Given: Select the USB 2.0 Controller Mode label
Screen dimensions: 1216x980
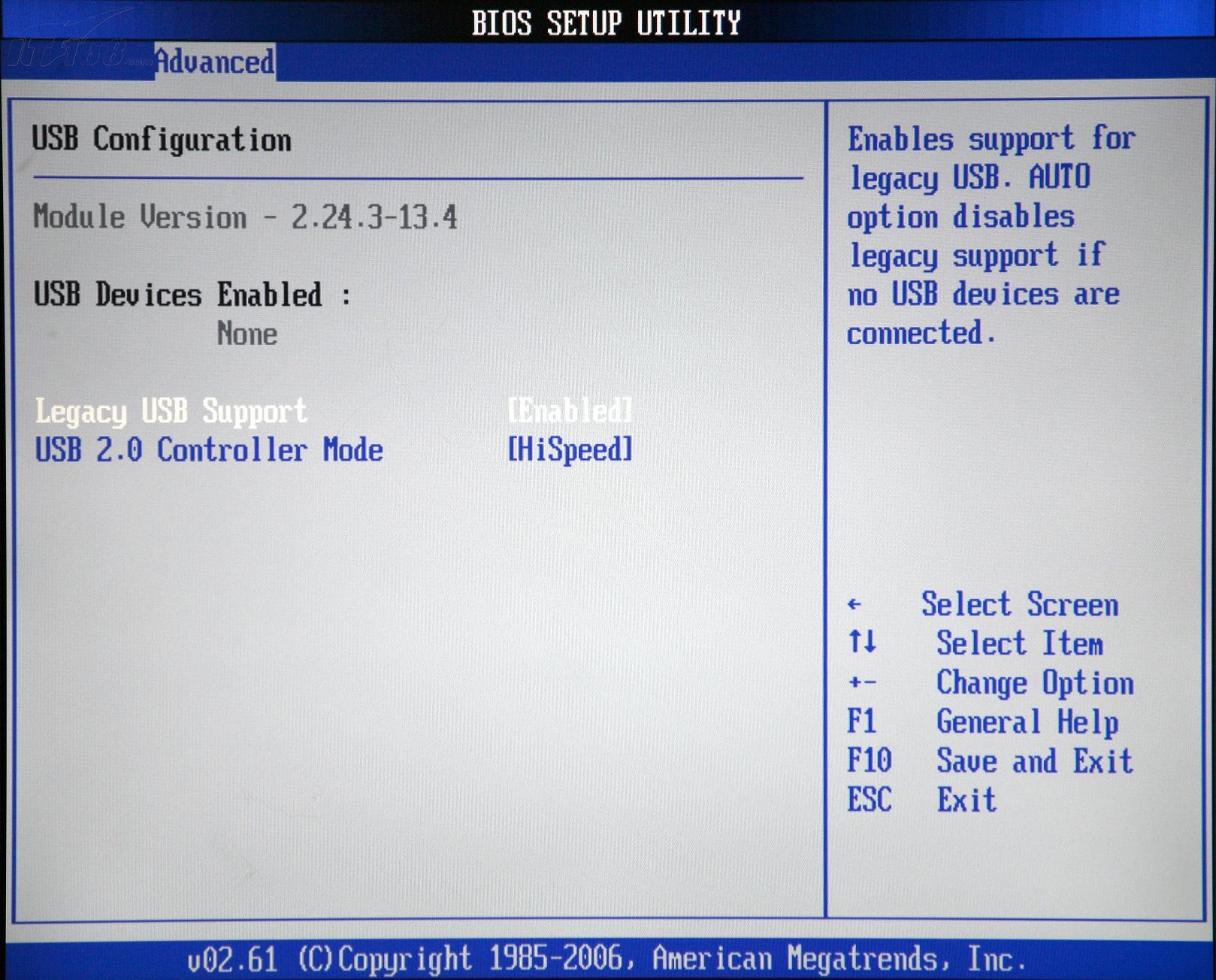Looking at the screenshot, I should pos(209,450).
